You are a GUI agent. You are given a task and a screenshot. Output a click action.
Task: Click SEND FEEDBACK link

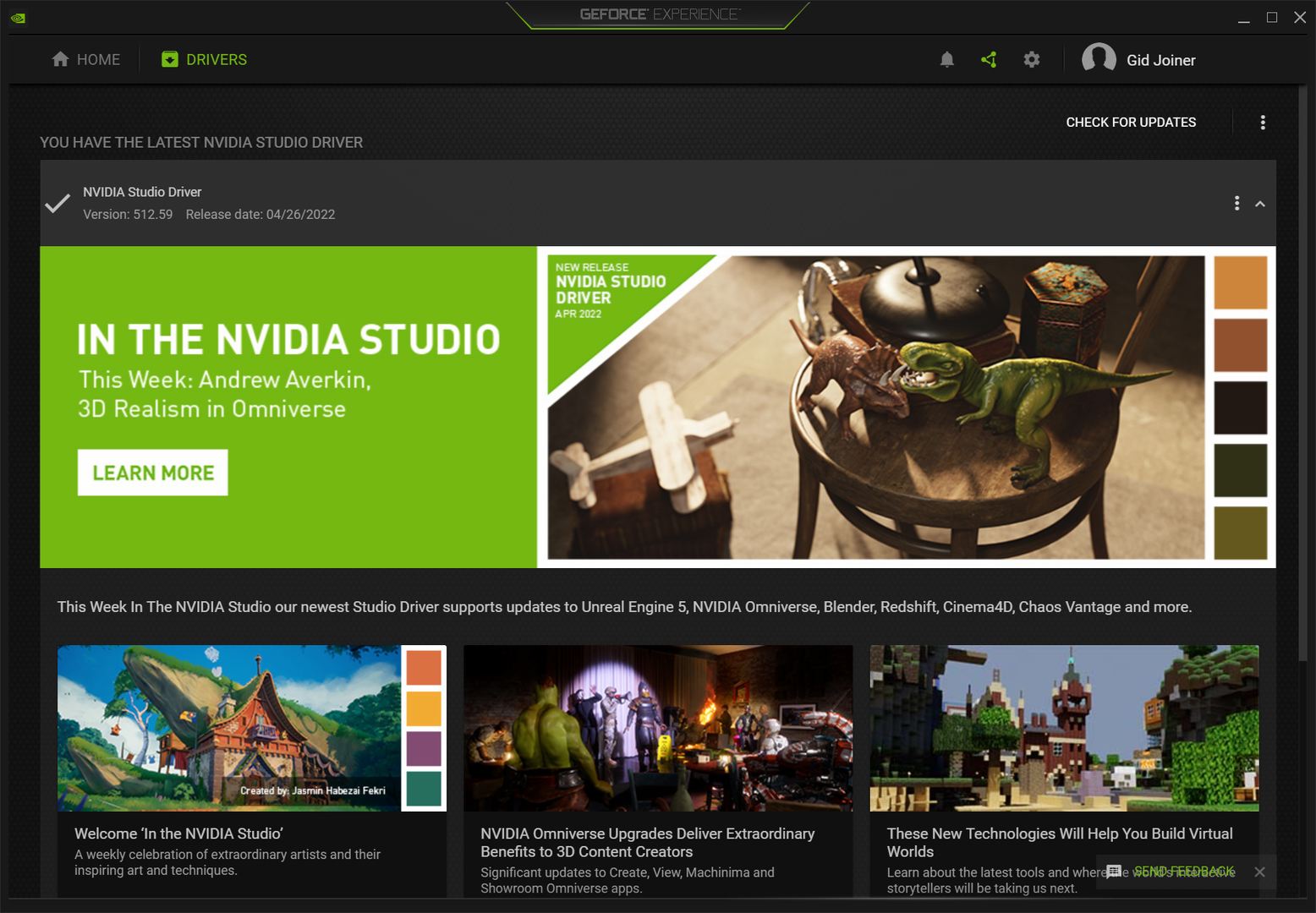[x=1184, y=872]
